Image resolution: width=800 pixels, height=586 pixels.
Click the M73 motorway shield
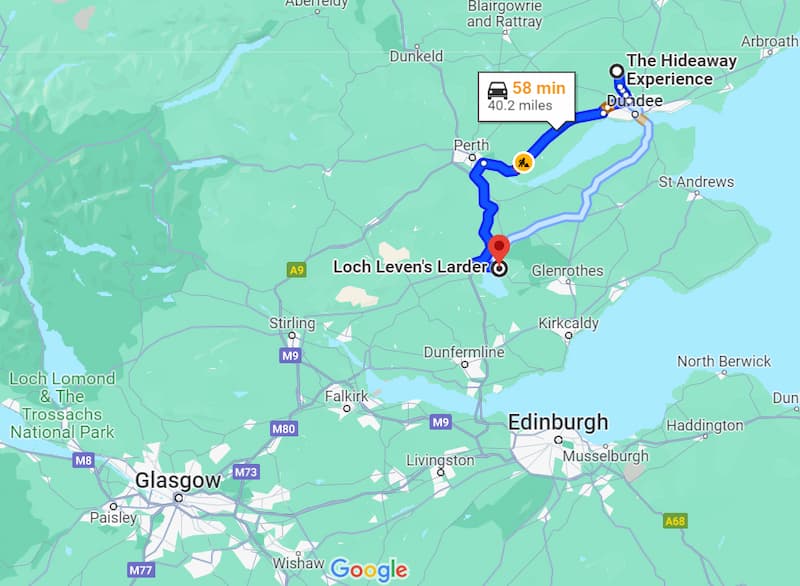[246, 472]
